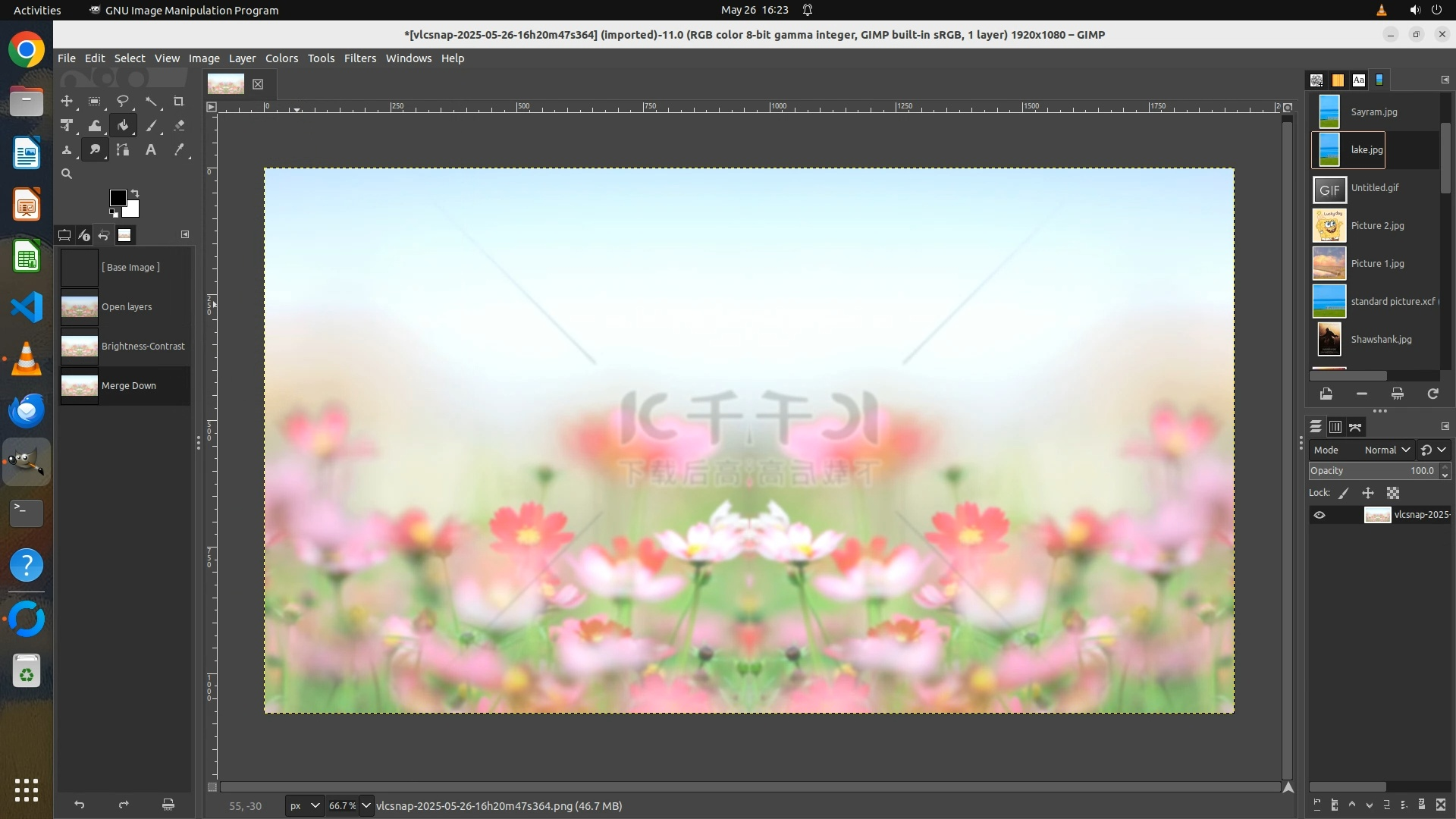
Task: Swap foreground and background colors
Action: [x=135, y=193]
